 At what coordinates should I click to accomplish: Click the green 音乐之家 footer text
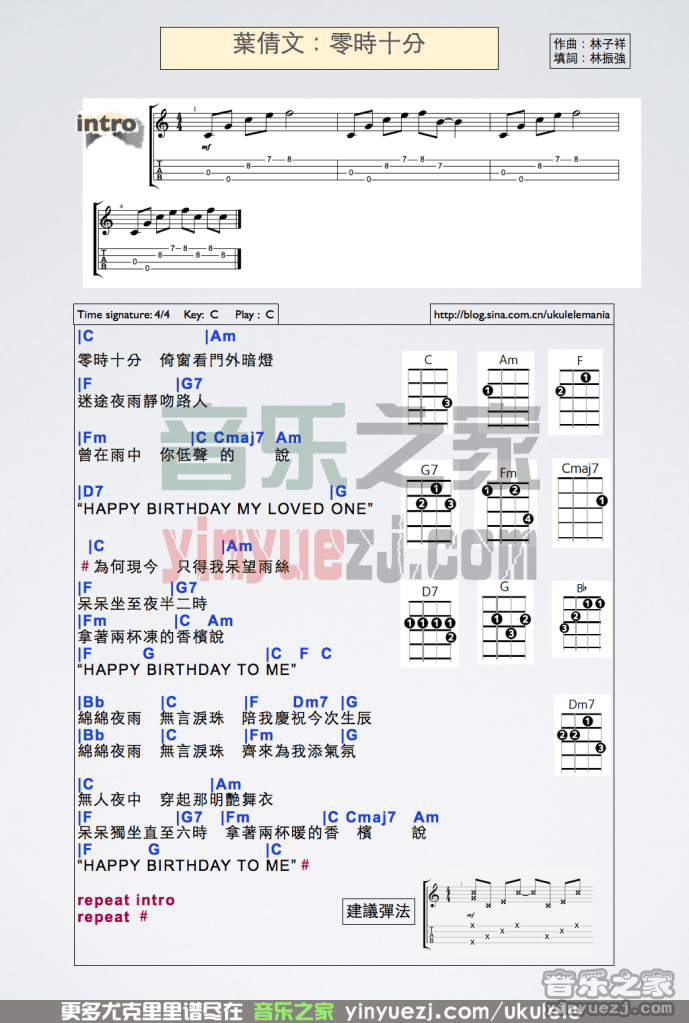click(294, 1011)
